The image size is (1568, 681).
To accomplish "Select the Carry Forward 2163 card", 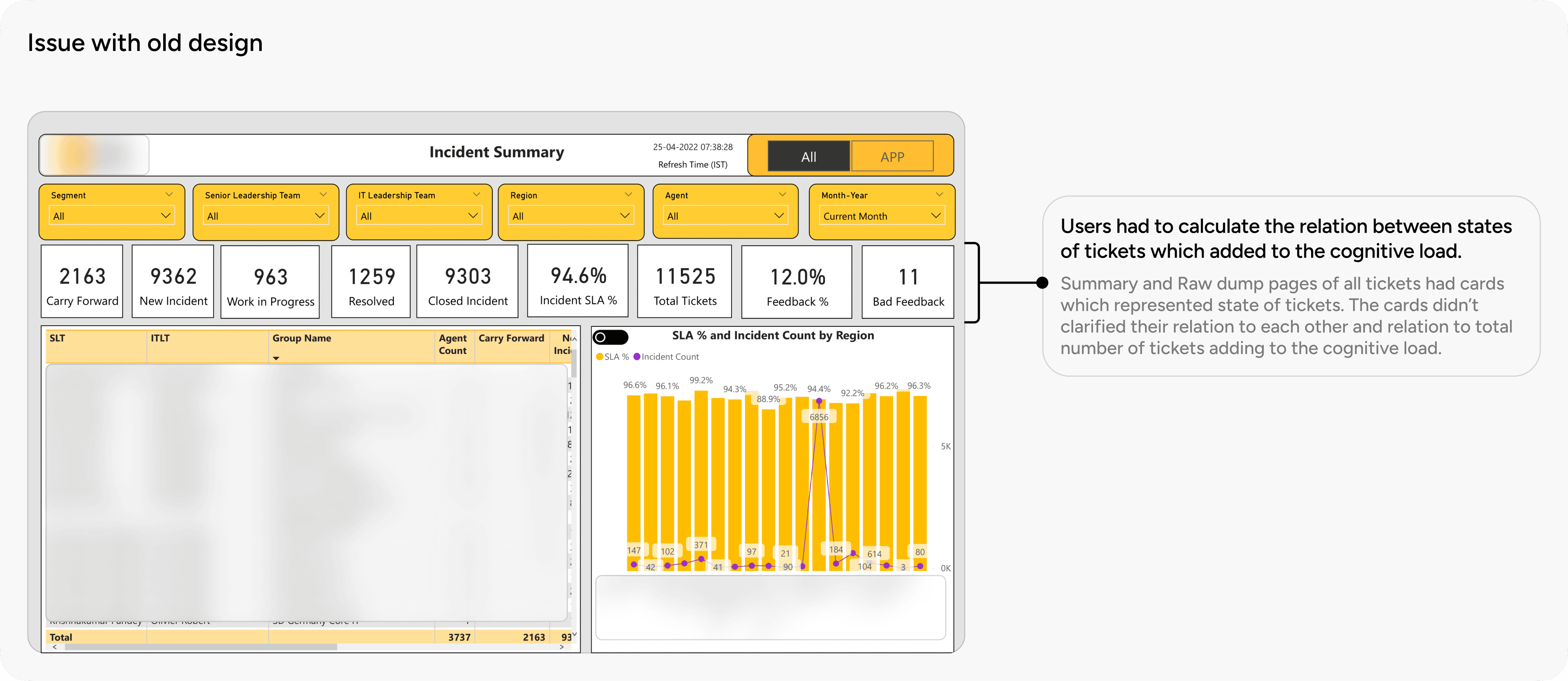I will point(82,282).
